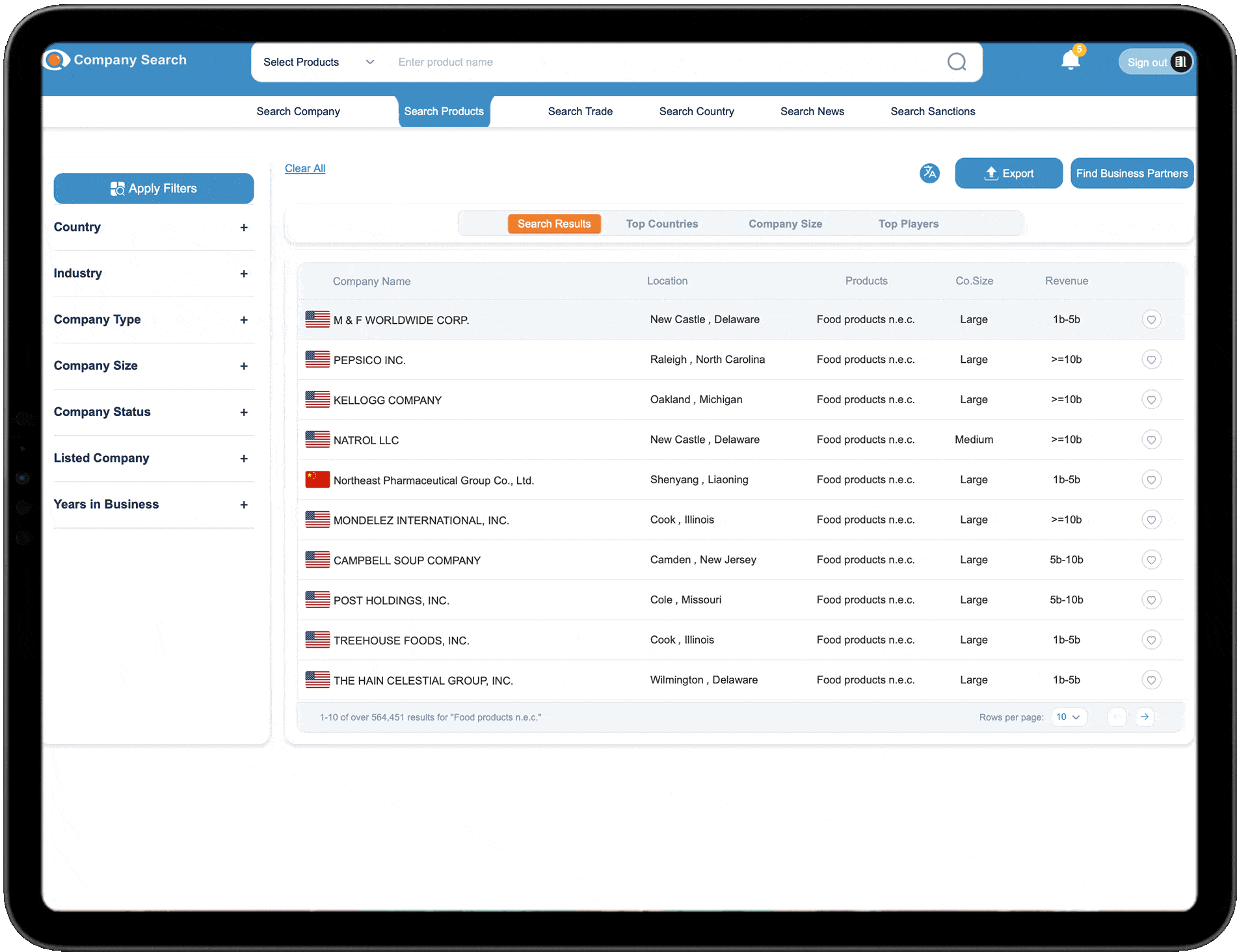Screen dimensions: 1237x952
Task: Click the Medium size cell for NATROL LLC
Action: (x=974, y=440)
